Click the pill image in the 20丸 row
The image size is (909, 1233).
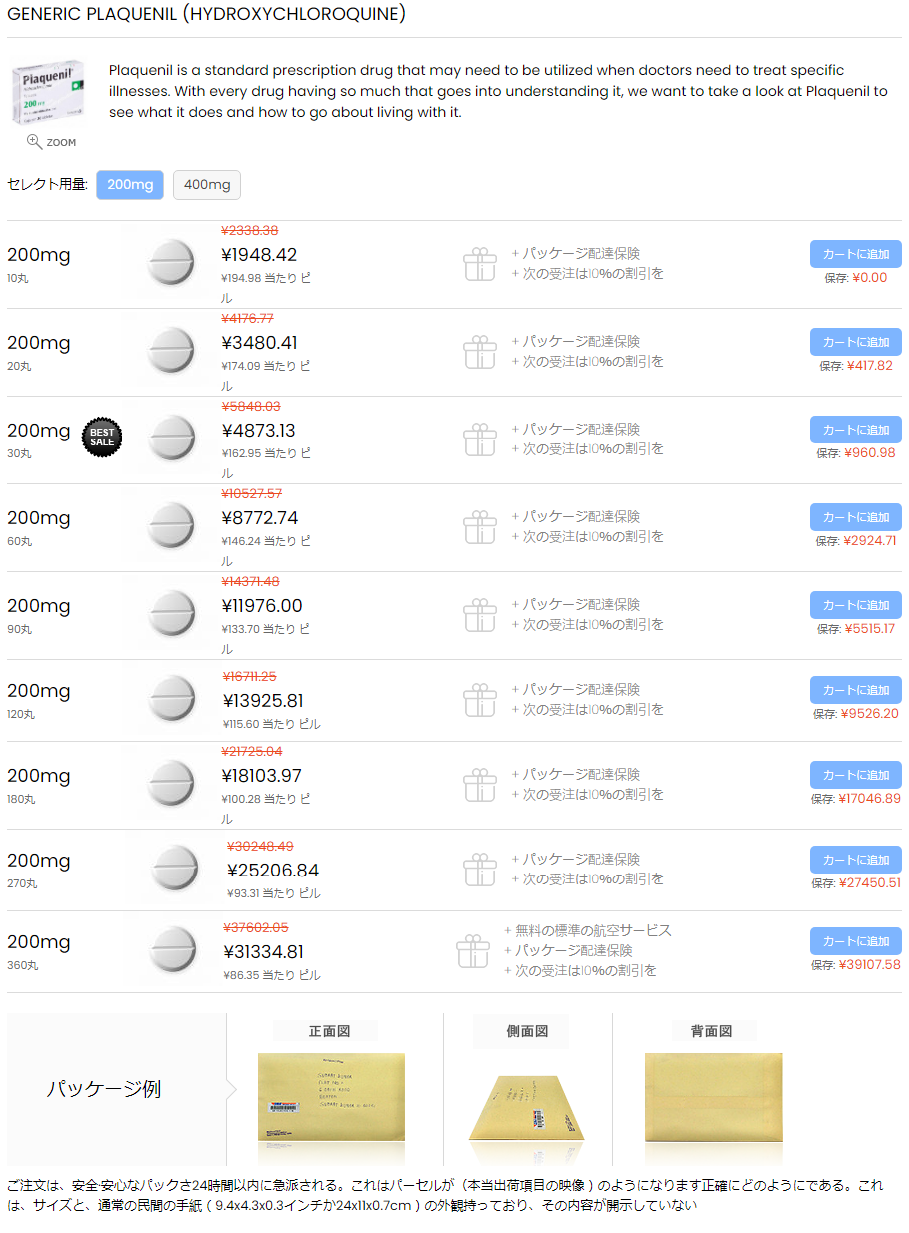click(172, 352)
